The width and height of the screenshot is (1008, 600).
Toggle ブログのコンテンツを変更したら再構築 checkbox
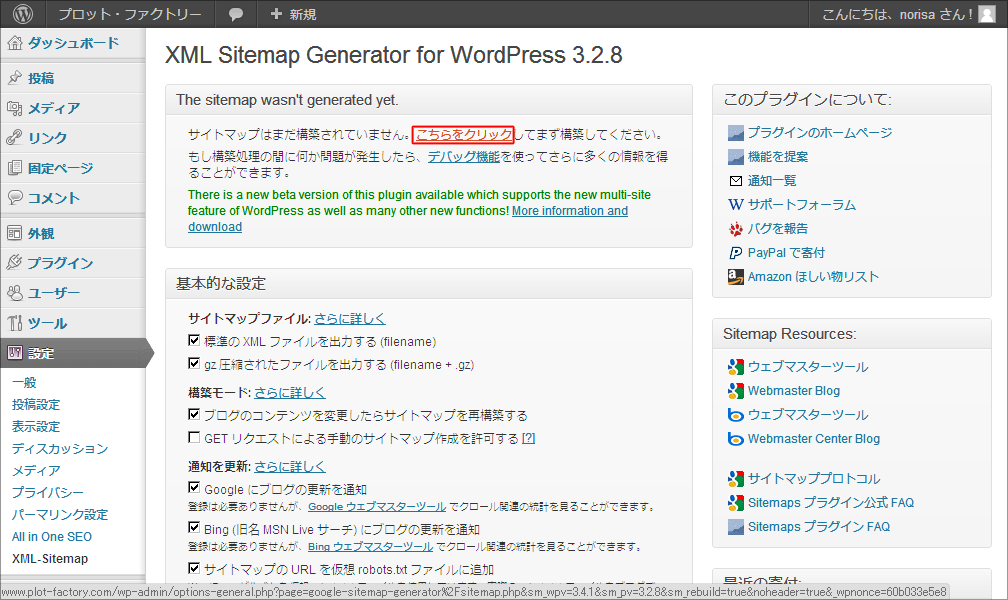tap(194, 414)
